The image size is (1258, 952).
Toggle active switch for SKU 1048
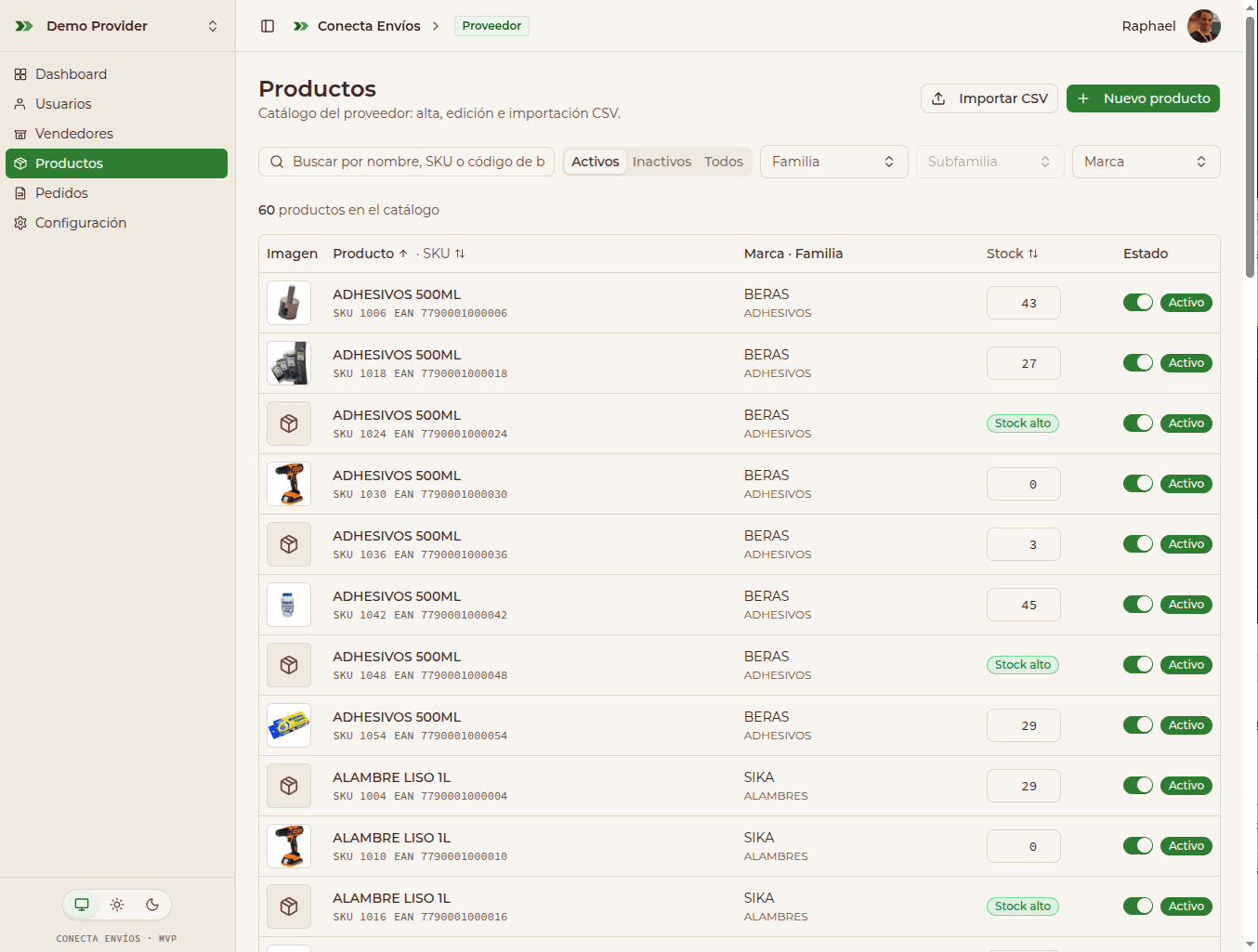(x=1138, y=665)
